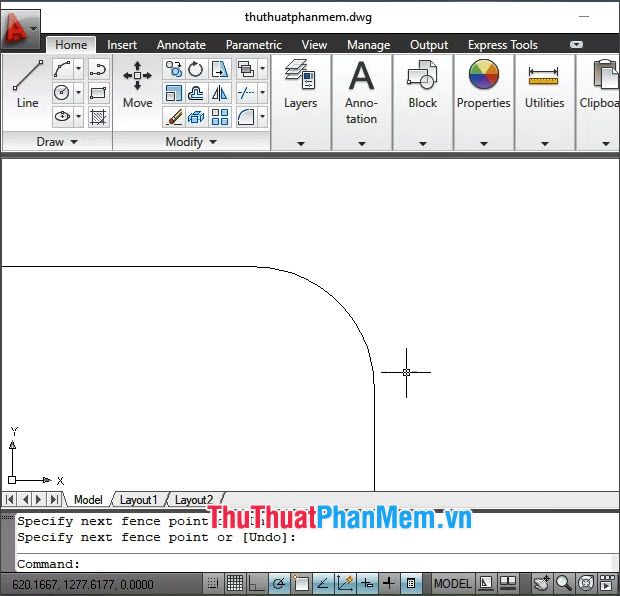Activate the Array tool
This screenshot has height=596, width=620.
pyautogui.click(x=219, y=117)
